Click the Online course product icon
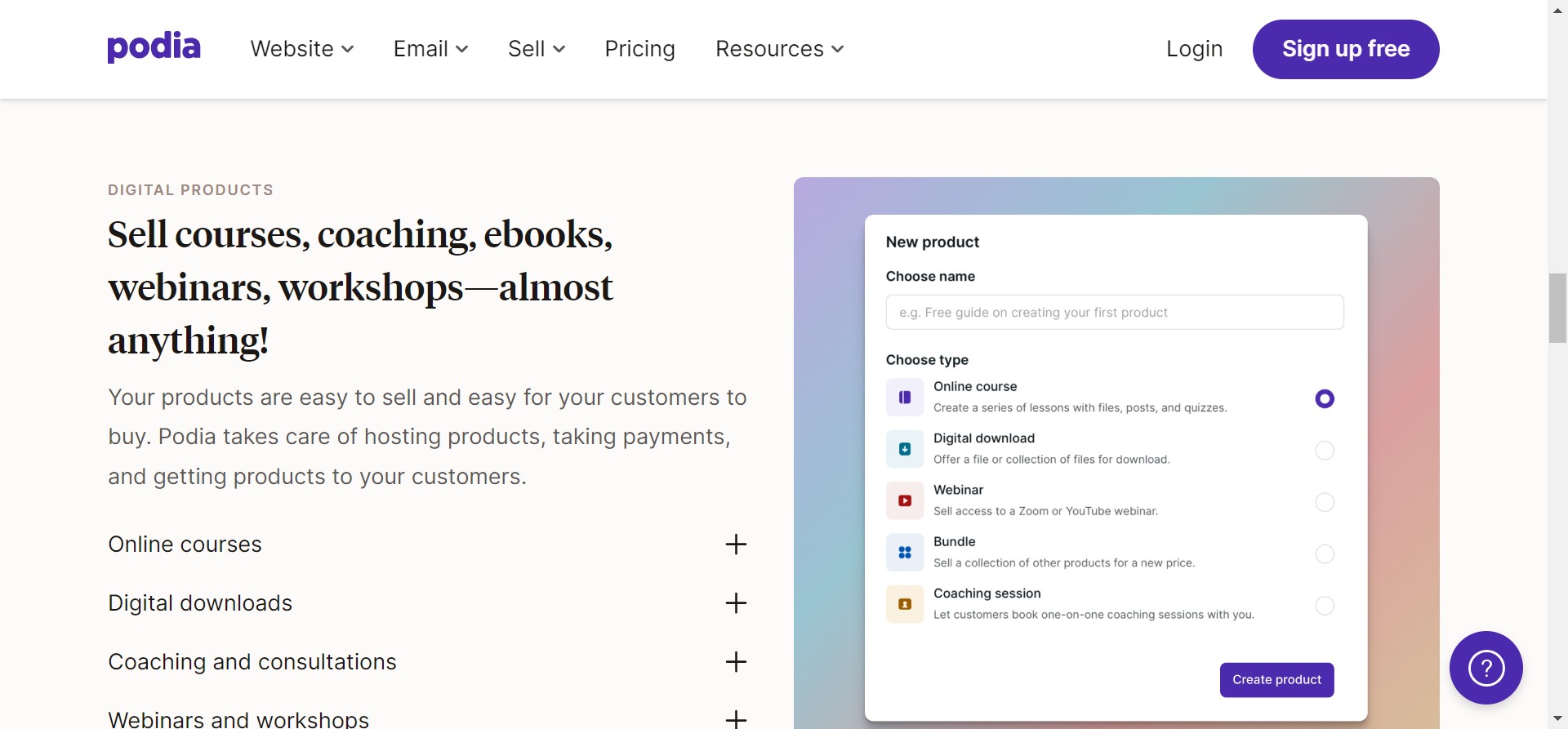This screenshot has height=729, width=1568. point(905,398)
